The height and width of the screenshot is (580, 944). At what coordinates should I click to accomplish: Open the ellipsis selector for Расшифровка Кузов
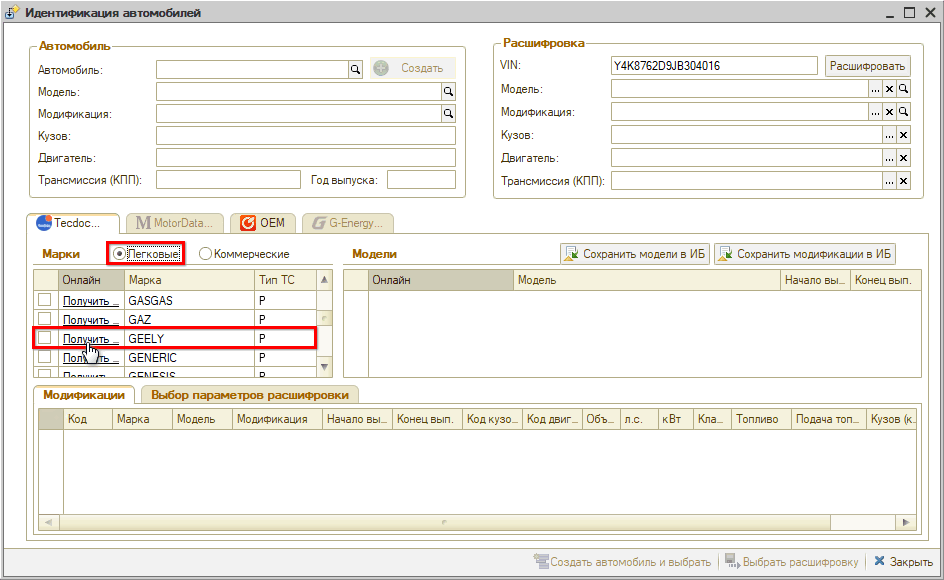pyautogui.click(x=889, y=135)
